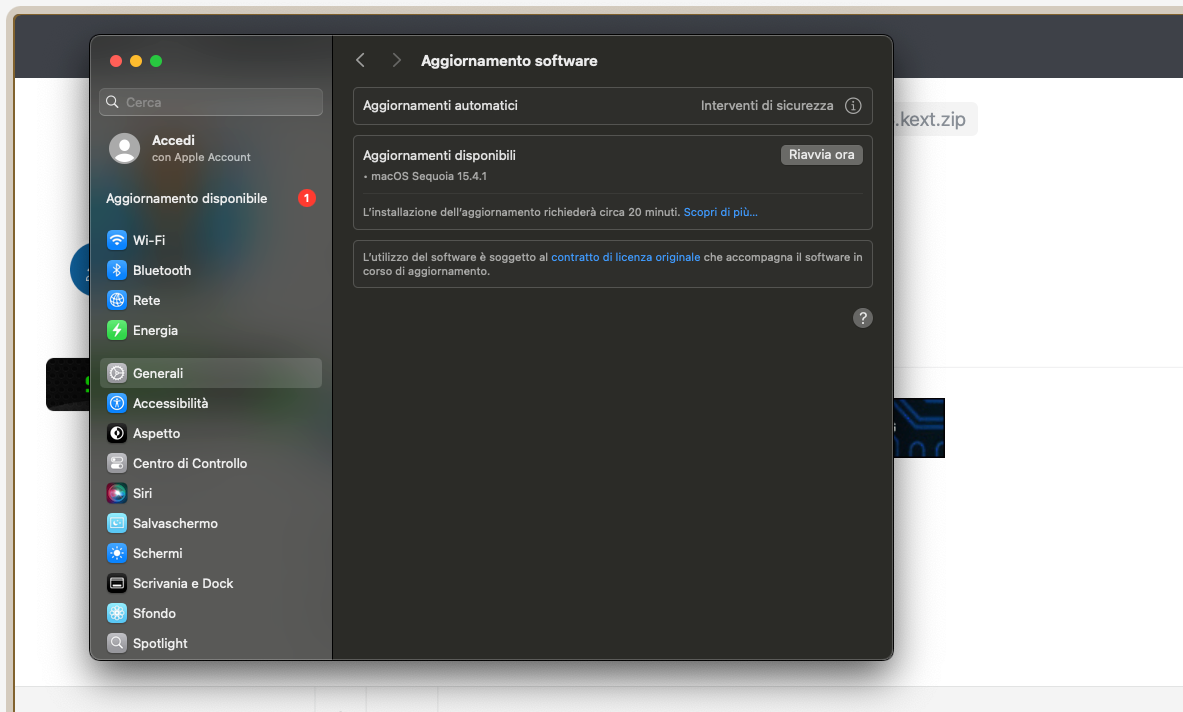Go forward with the right chevron

tap(396, 60)
